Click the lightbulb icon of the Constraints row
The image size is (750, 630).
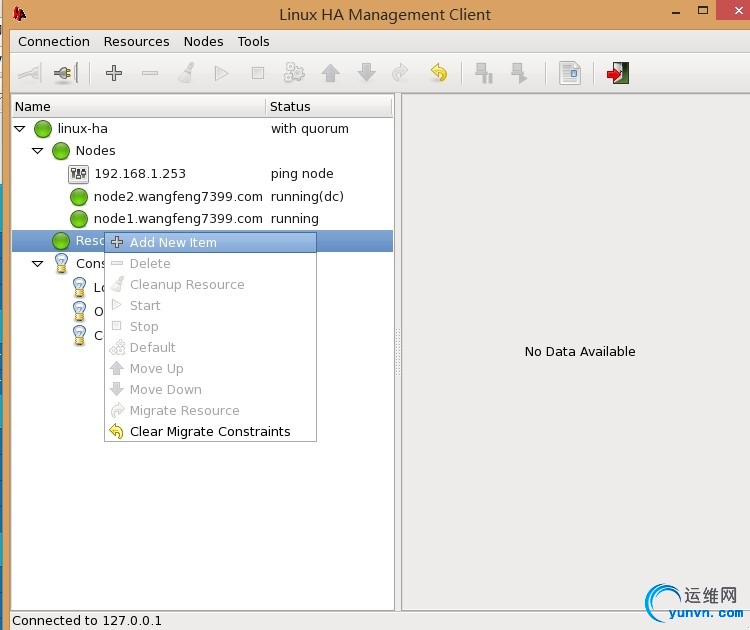[x=61, y=264]
